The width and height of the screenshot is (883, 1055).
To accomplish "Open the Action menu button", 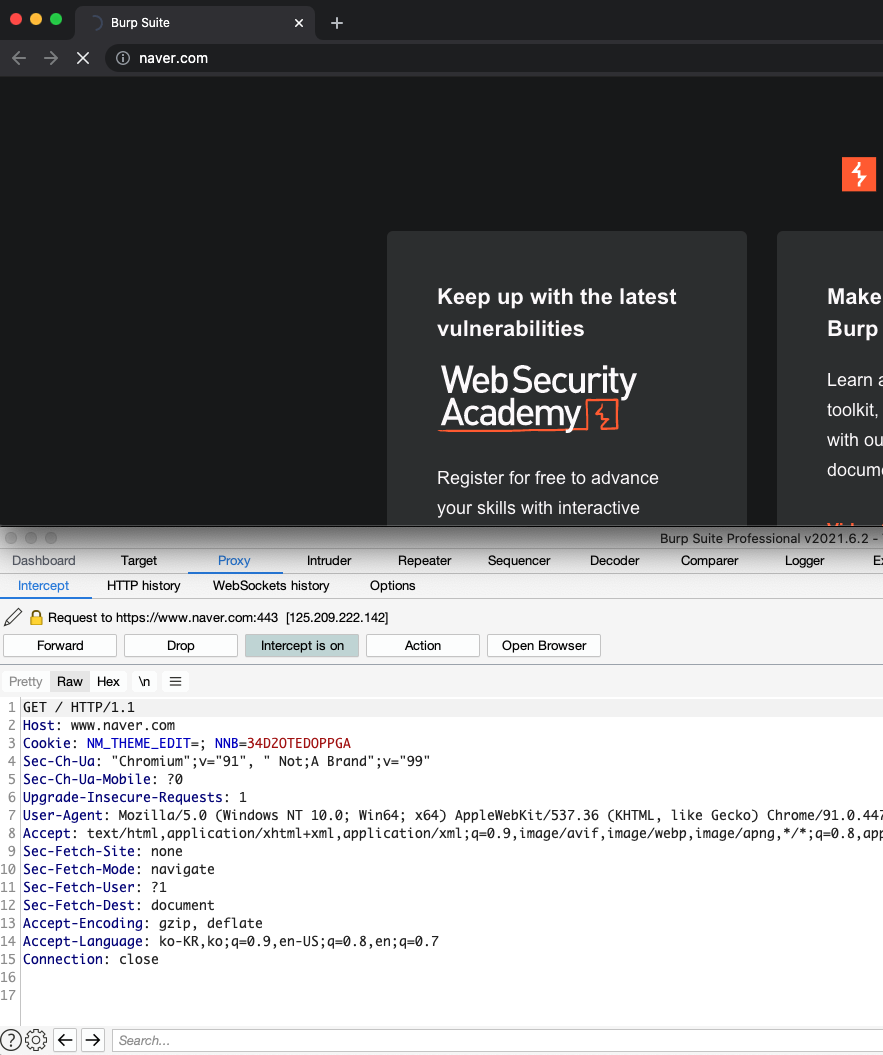I will (423, 645).
